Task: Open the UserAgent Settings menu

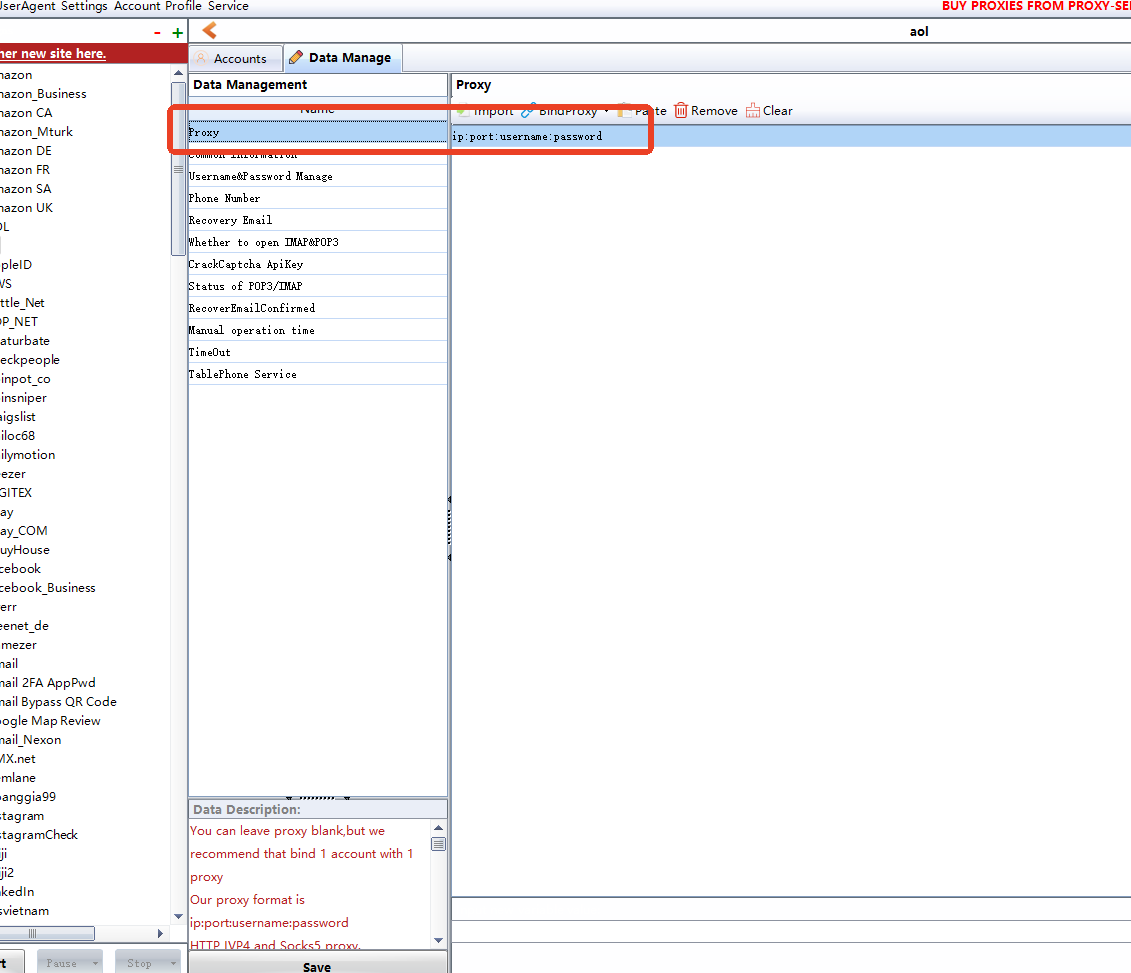Action: click(53, 6)
